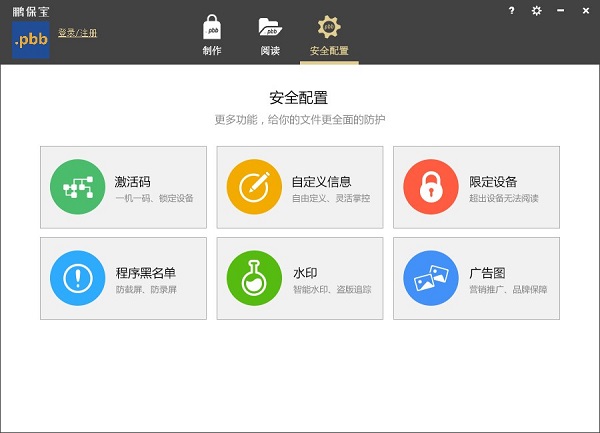Click the 鹏保宝 app title text
600x433 pixels.
pyautogui.click(x=31, y=12)
